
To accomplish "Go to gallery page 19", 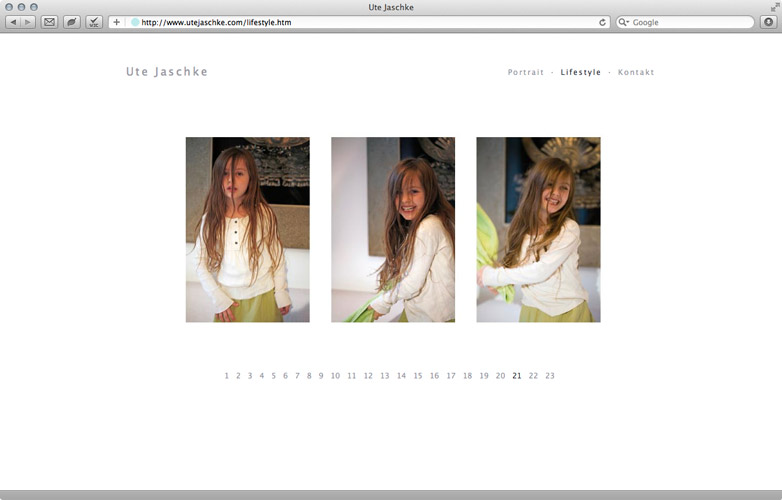I will [x=484, y=376].
